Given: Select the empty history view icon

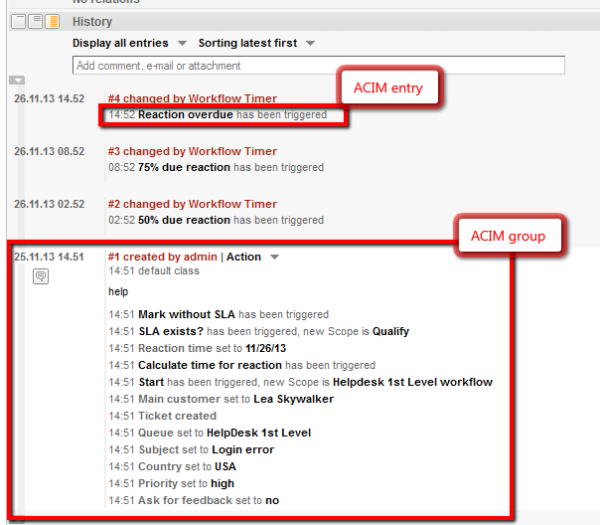Looking at the screenshot, I should pos(18,21).
